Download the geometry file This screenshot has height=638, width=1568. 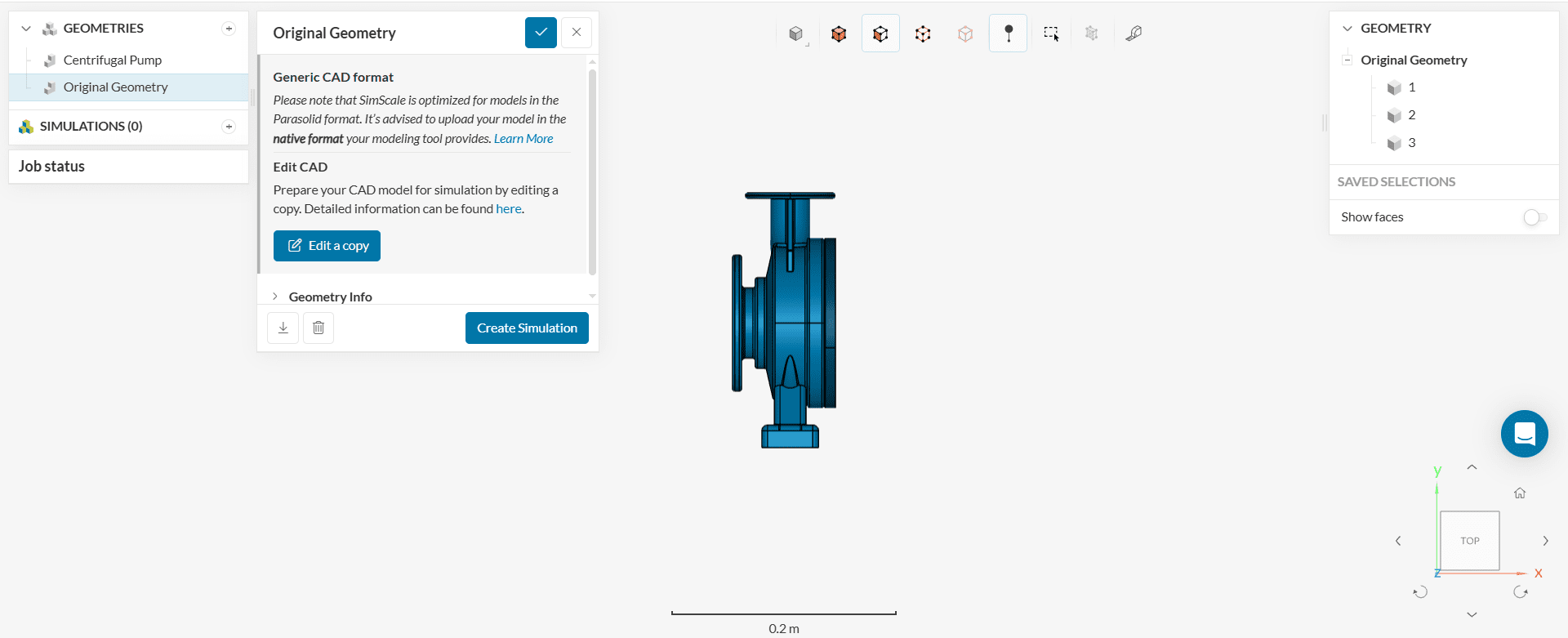[x=283, y=328]
